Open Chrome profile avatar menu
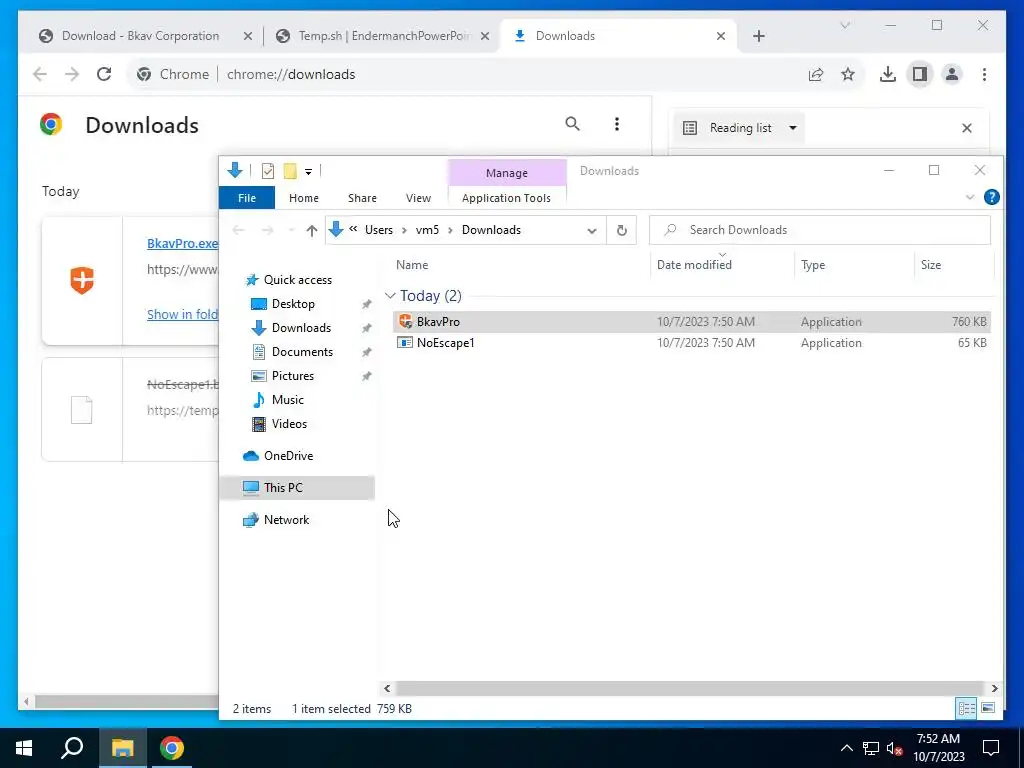 click(x=952, y=74)
